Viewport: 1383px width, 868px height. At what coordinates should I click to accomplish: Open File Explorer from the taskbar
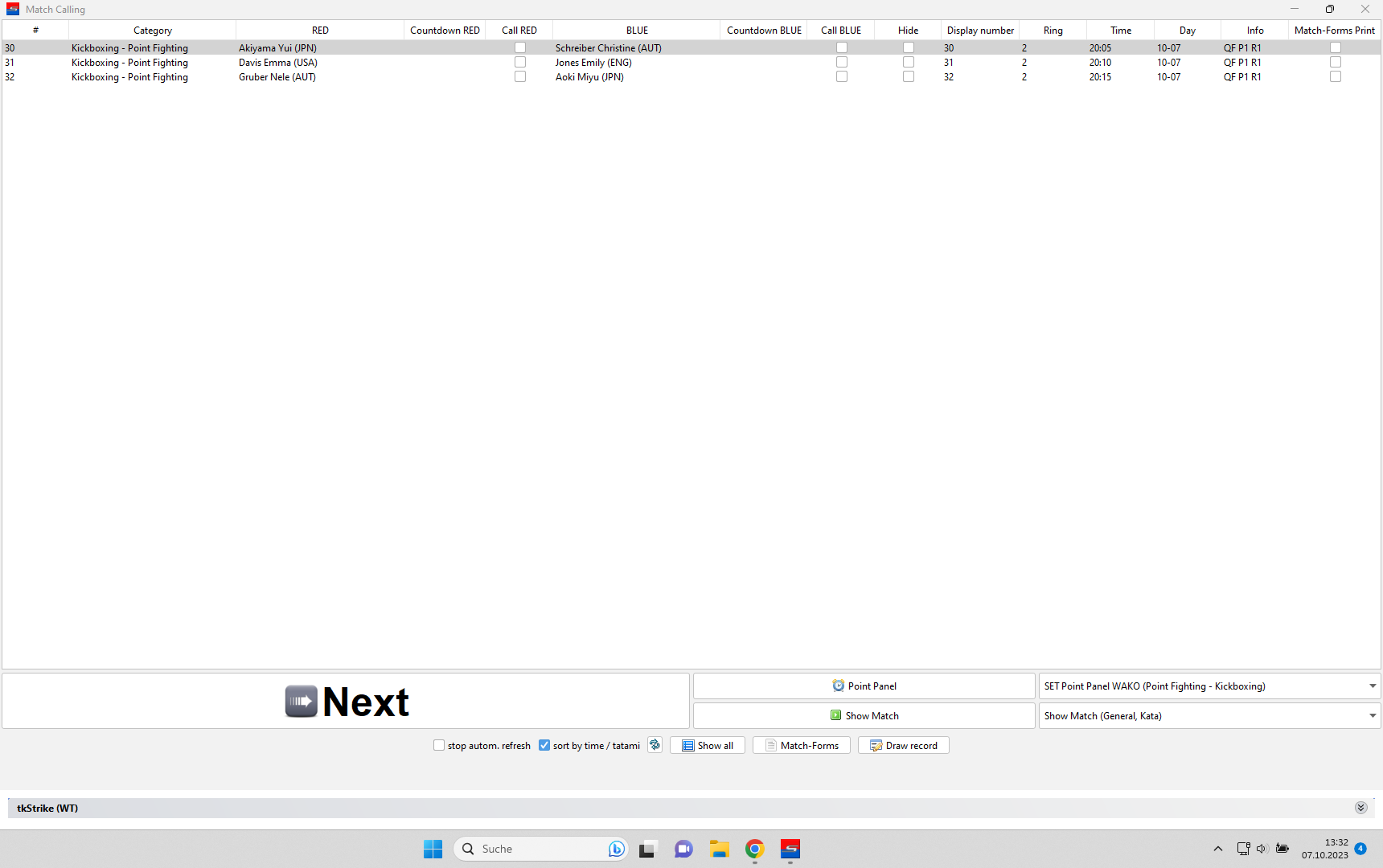click(719, 849)
